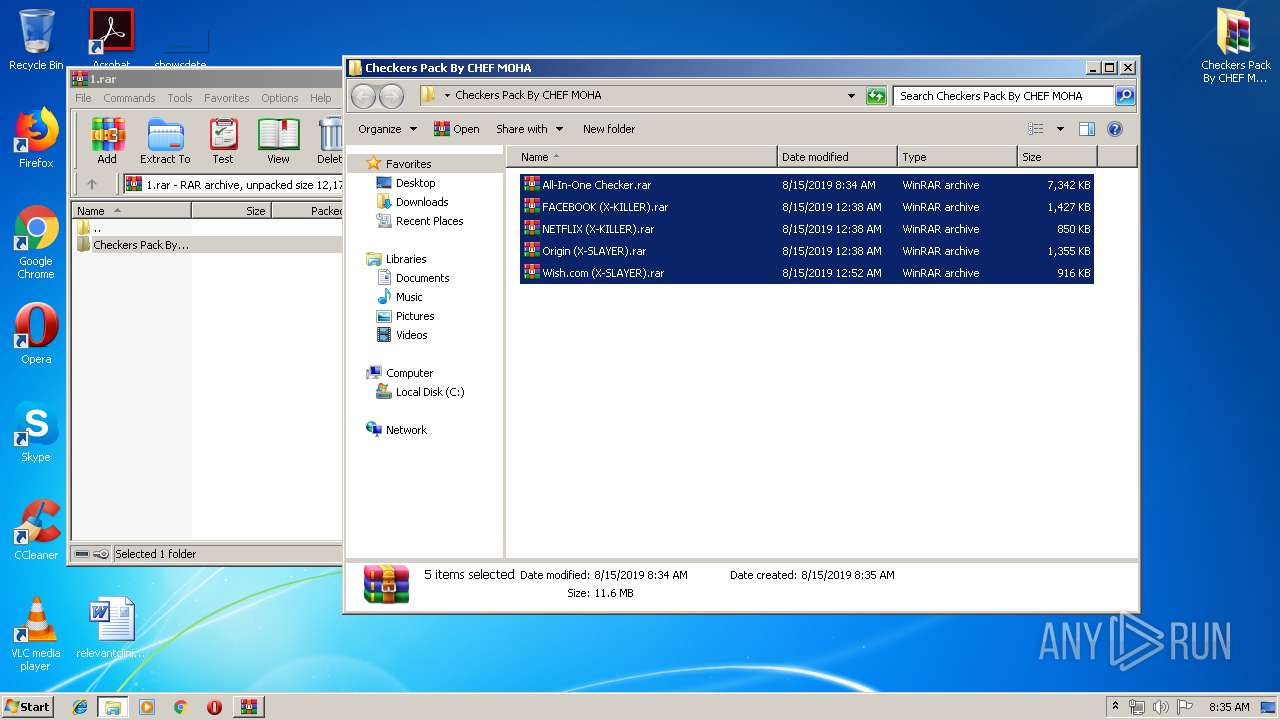Open WinRAR Tools menu
Image resolution: width=1280 pixels, height=720 pixels.
180,98
